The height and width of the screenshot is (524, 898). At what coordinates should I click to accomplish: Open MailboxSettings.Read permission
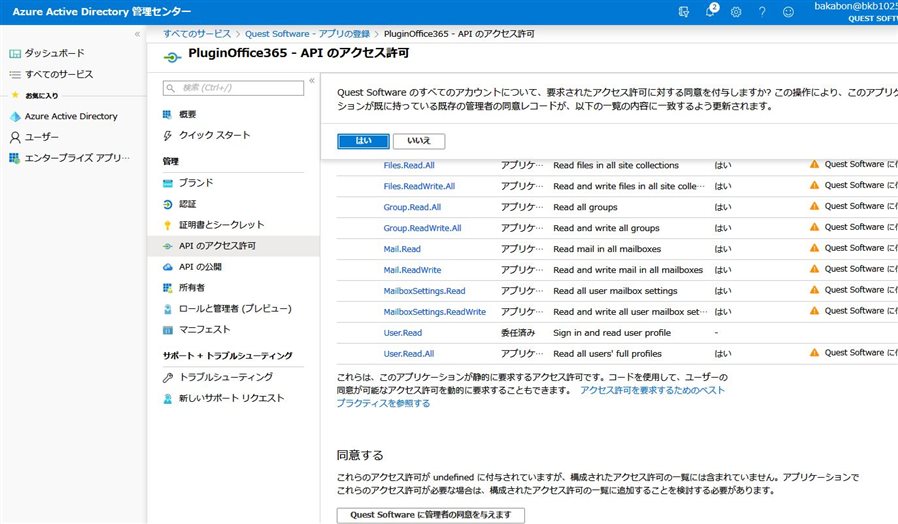[424, 291]
